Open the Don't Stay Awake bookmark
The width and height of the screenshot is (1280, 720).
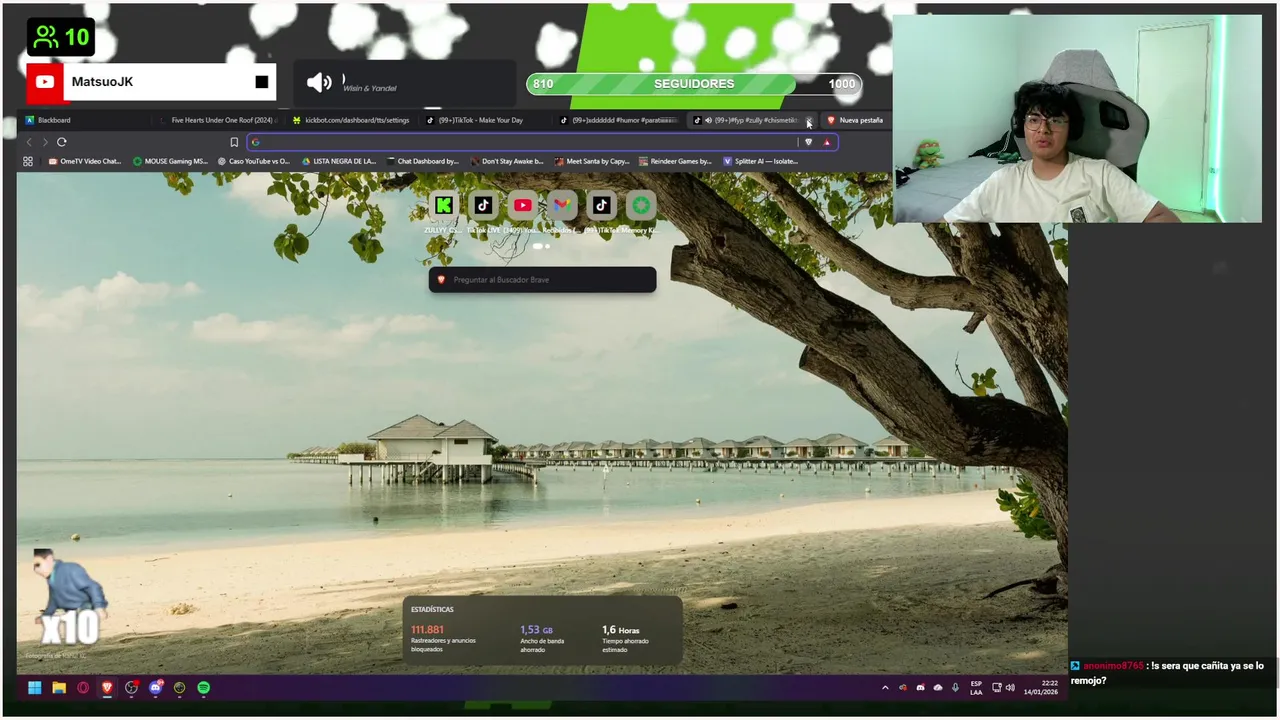[507, 161]
